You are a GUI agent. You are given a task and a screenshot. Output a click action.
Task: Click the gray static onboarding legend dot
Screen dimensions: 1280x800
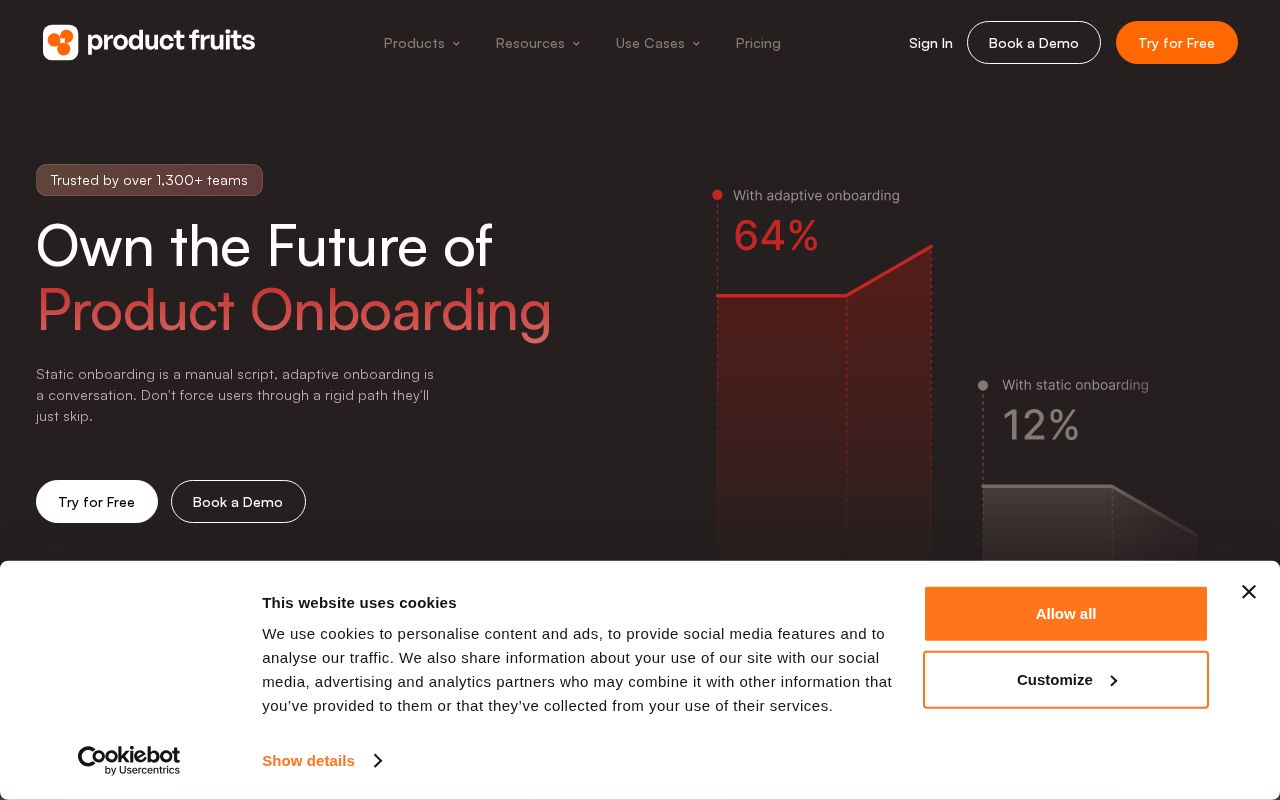[x=983, y=385]
